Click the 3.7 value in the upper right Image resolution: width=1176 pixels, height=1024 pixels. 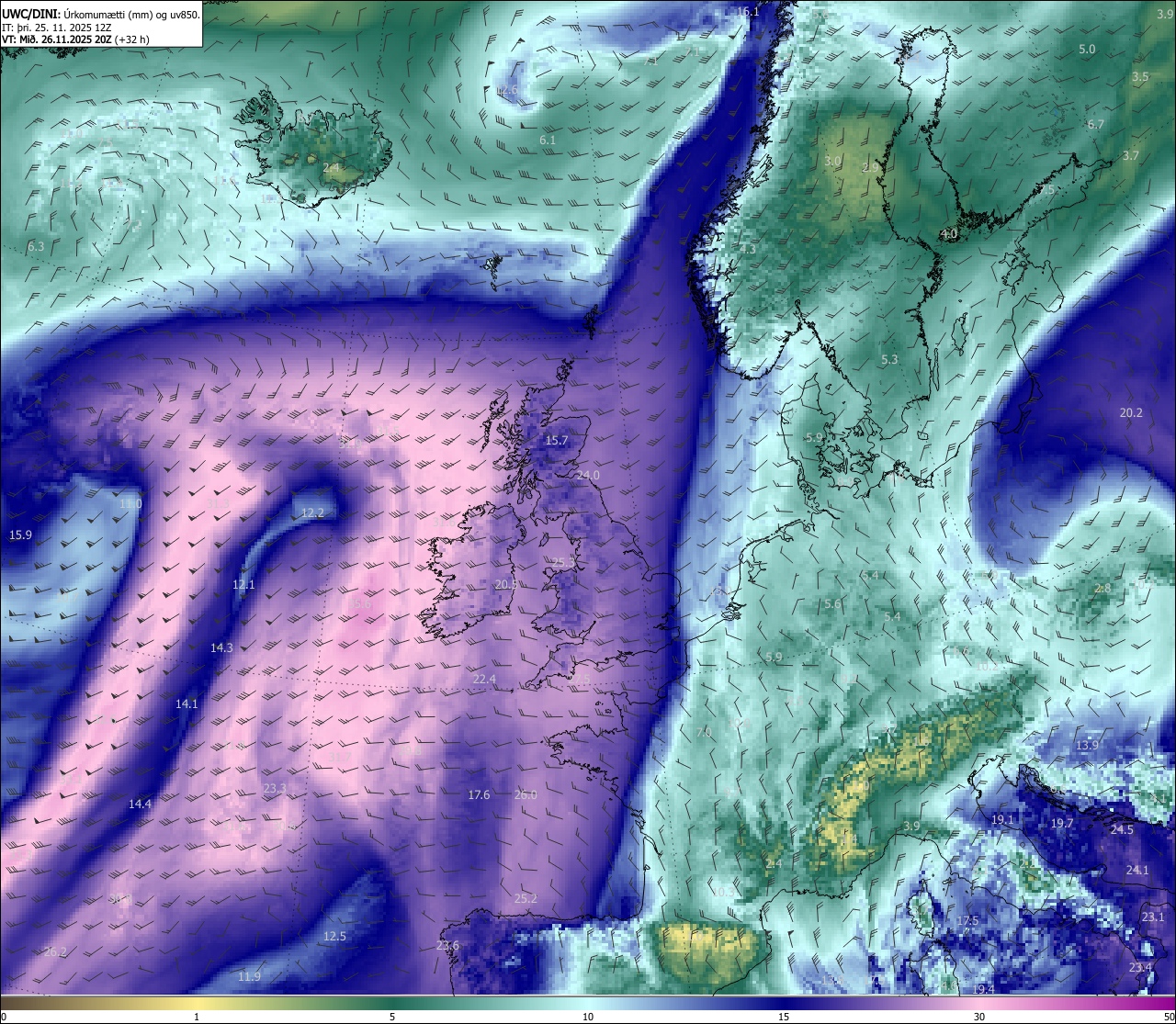(x=1130, y=155)
